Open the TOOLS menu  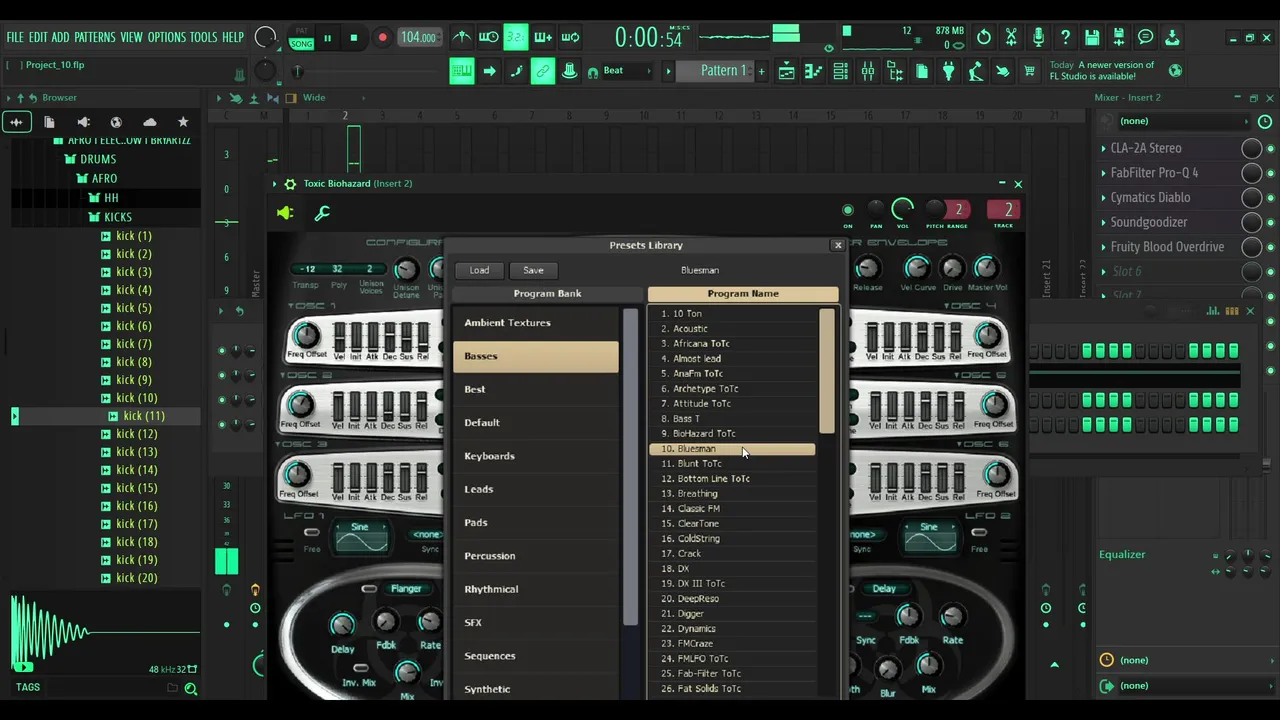pyautogui.click(x=203, y=37)
